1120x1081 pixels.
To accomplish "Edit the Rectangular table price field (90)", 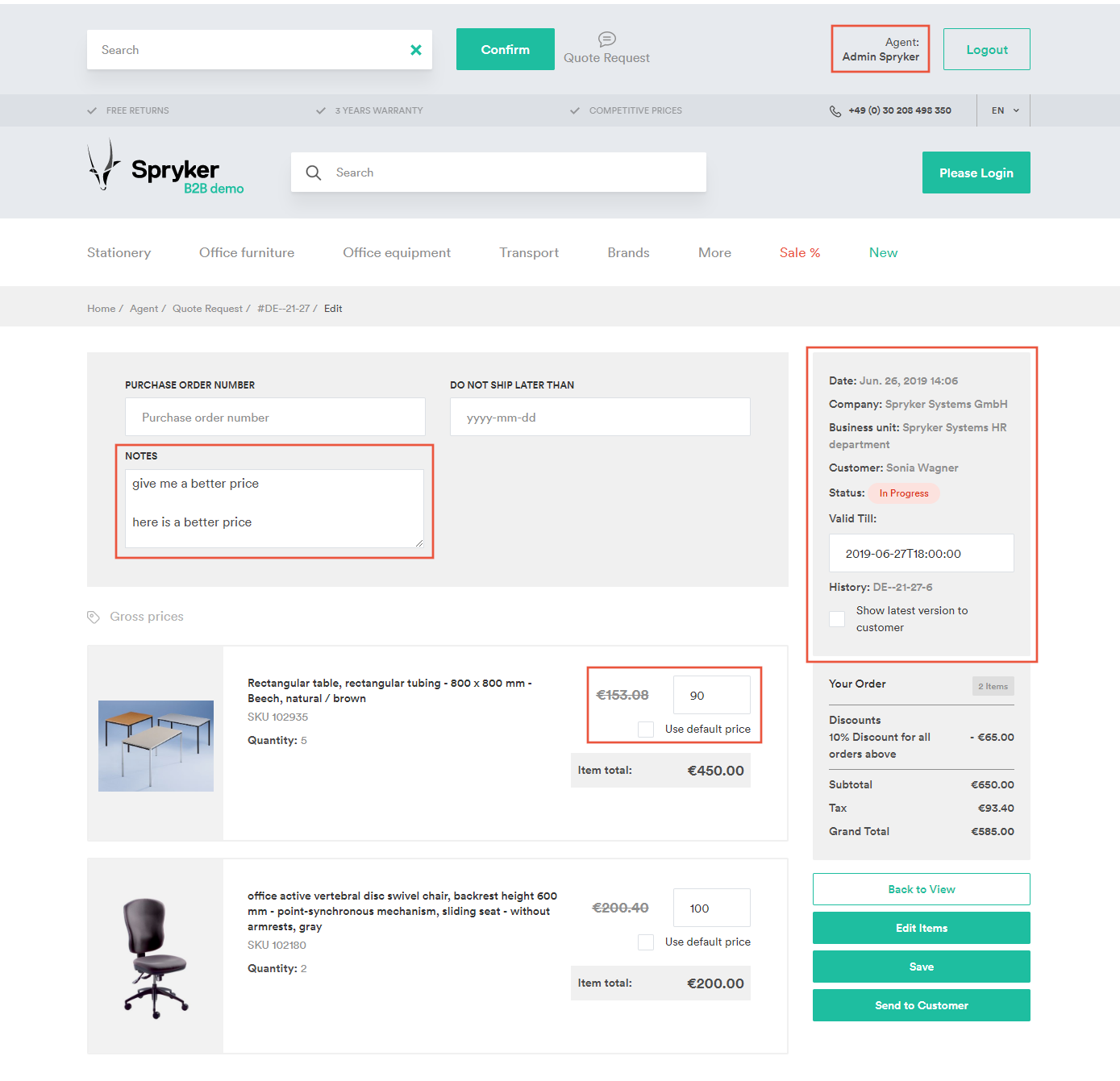I will (x=712, y=695).
